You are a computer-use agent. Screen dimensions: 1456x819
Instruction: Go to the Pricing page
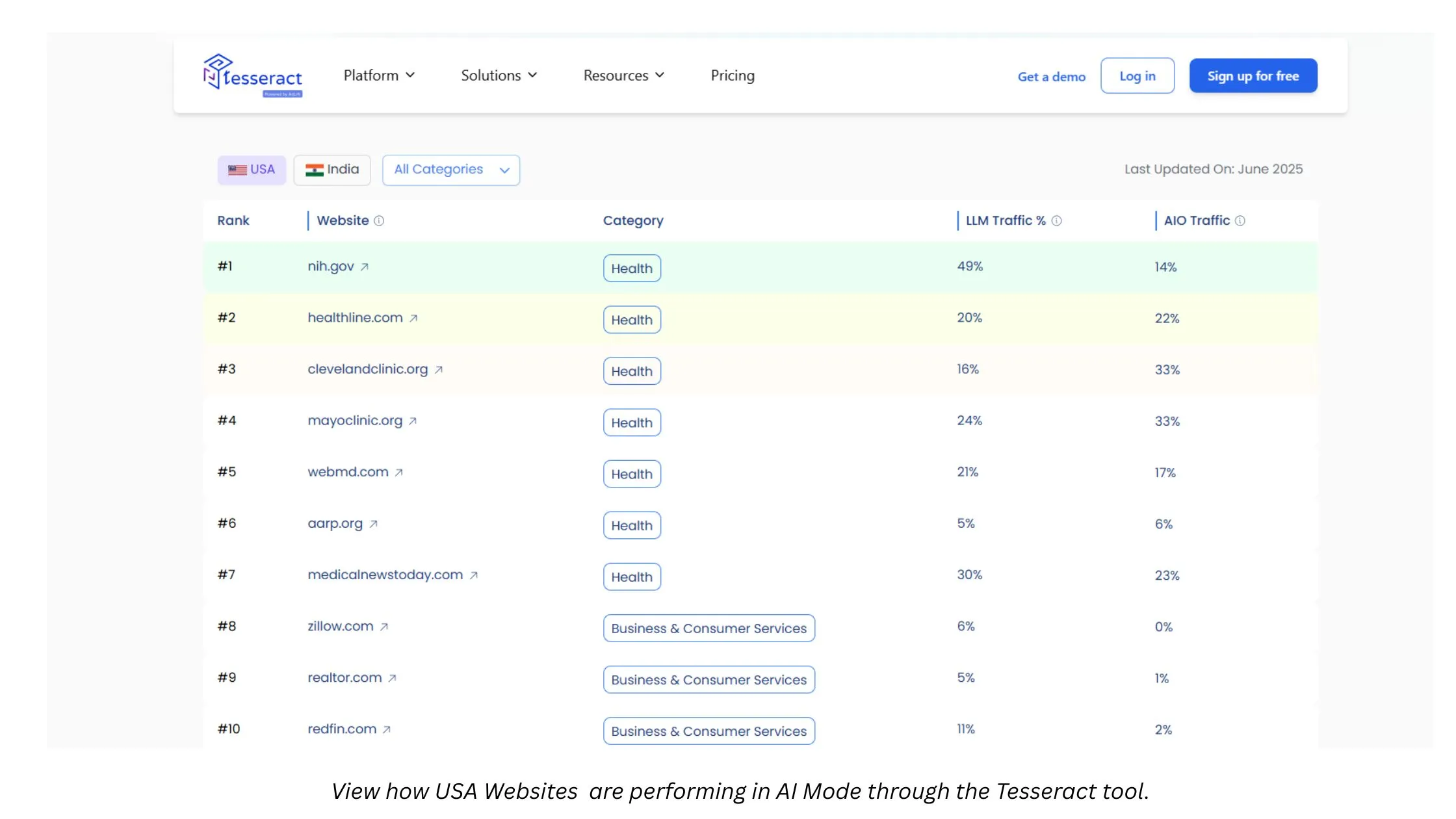pyautogui.click(x=733, y=75)
